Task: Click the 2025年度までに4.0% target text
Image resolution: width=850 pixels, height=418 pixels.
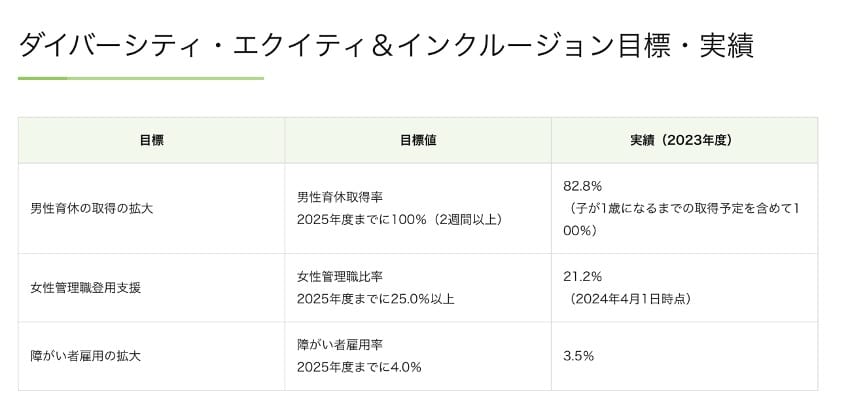Action: [359, 367]
